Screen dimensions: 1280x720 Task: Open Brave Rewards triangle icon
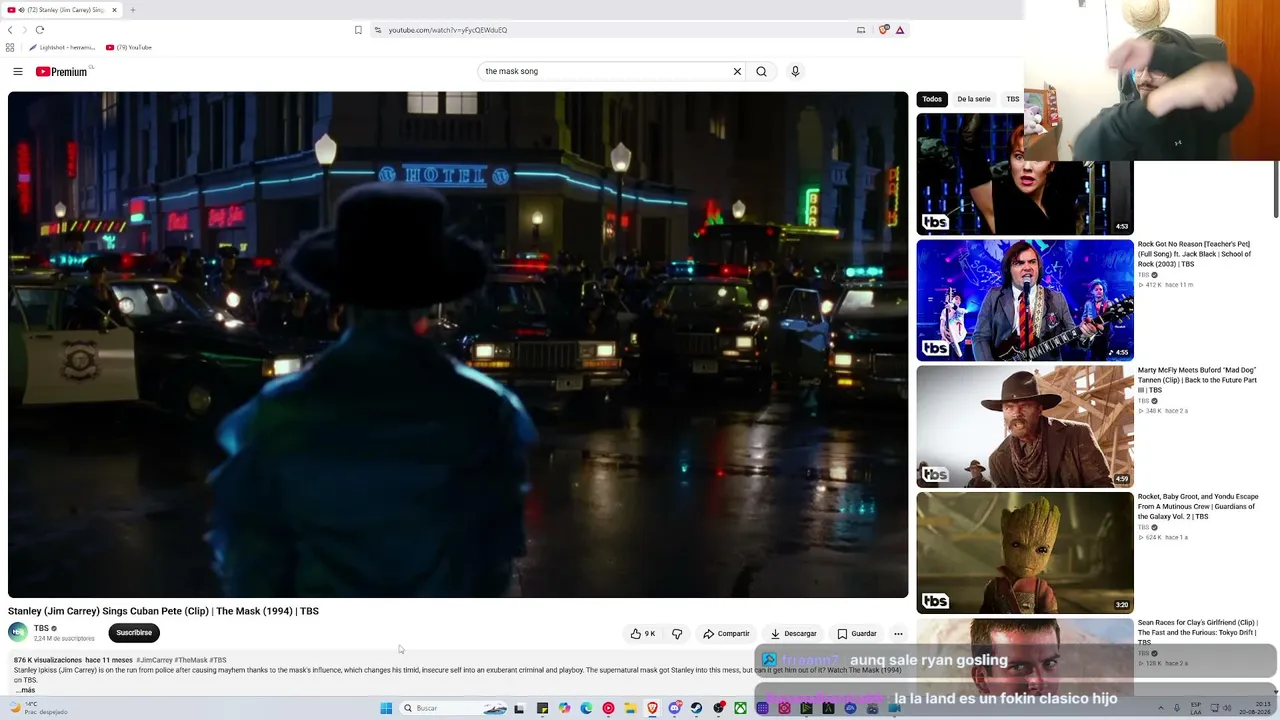coord(900,30)
